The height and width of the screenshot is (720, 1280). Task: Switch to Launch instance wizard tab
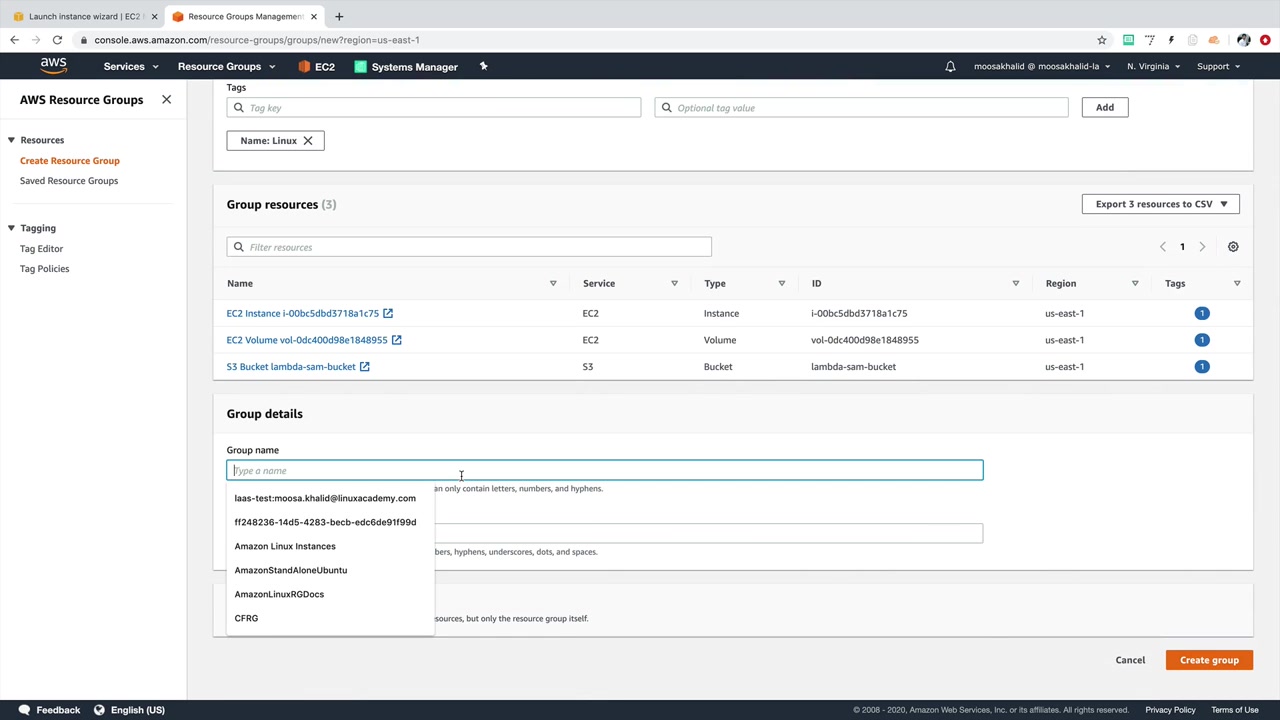(84, 16)
